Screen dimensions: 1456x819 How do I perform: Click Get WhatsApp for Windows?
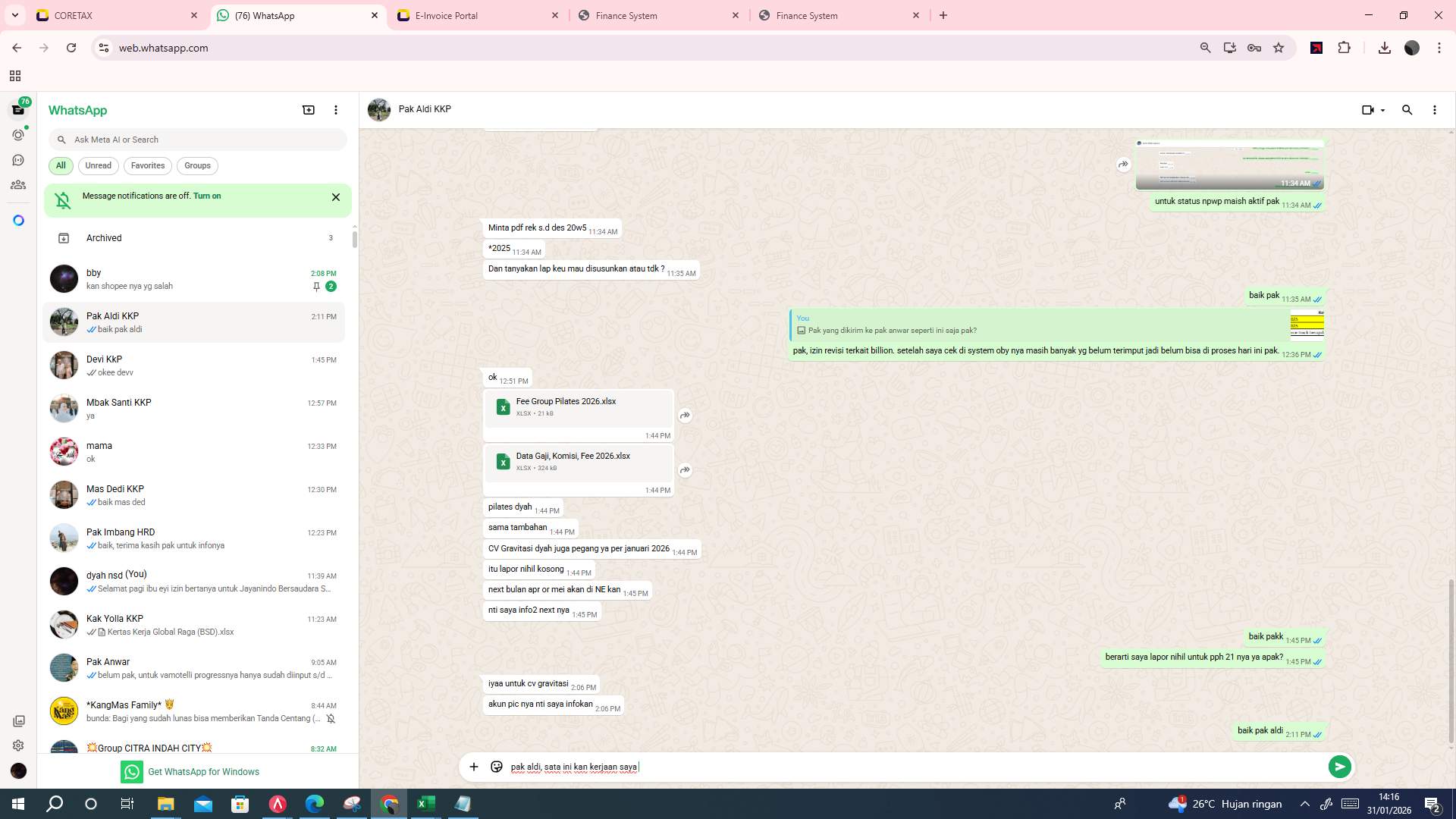203,771
